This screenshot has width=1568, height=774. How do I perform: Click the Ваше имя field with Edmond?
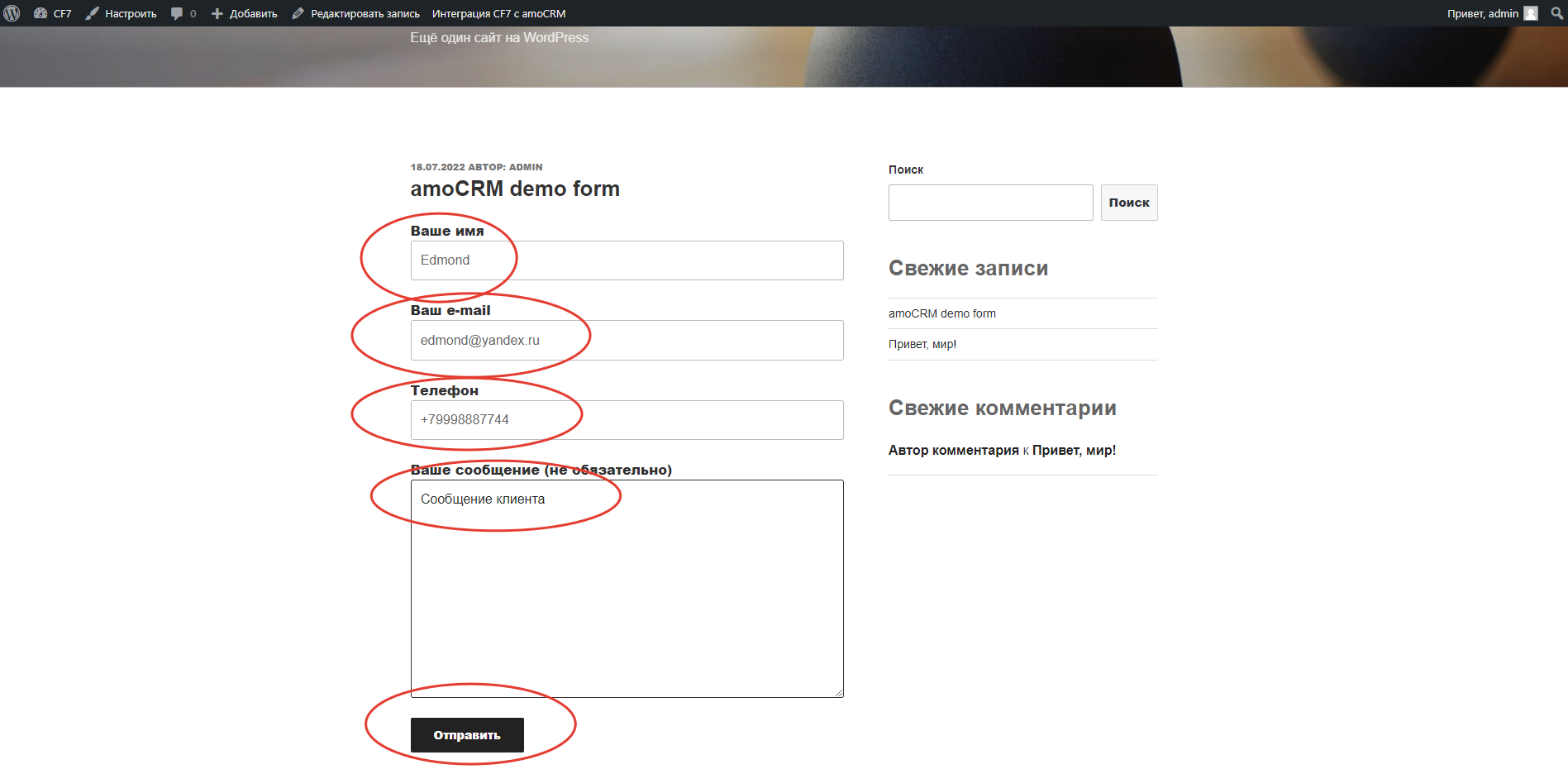coord(627,260)
